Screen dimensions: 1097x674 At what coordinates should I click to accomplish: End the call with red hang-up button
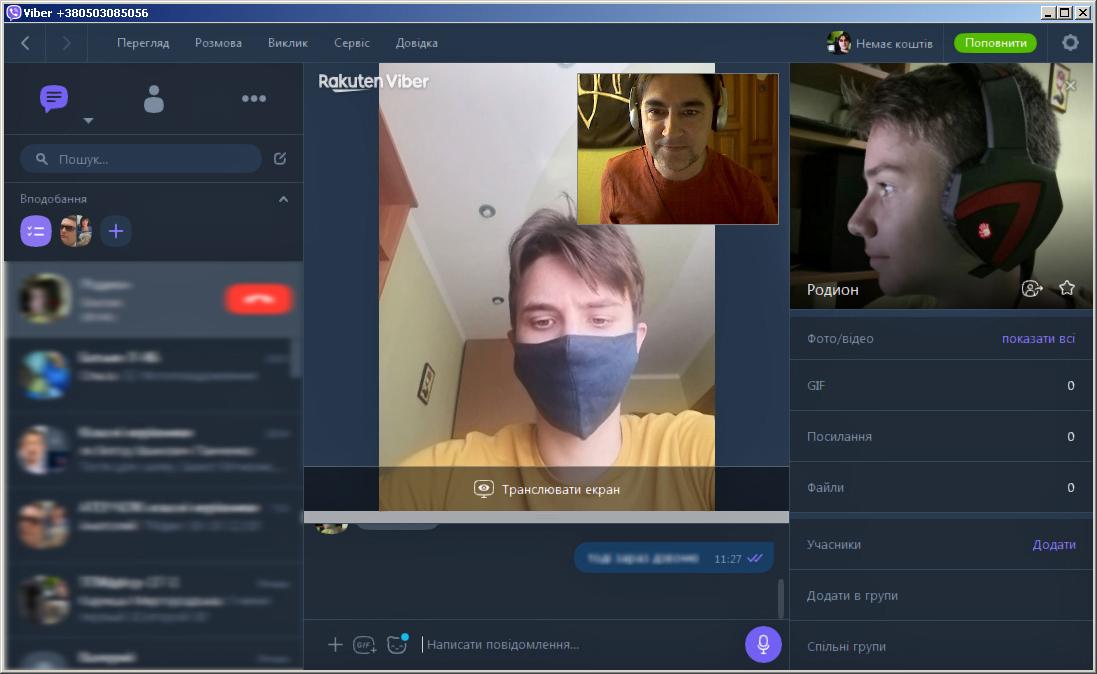[x=258, y=299]
